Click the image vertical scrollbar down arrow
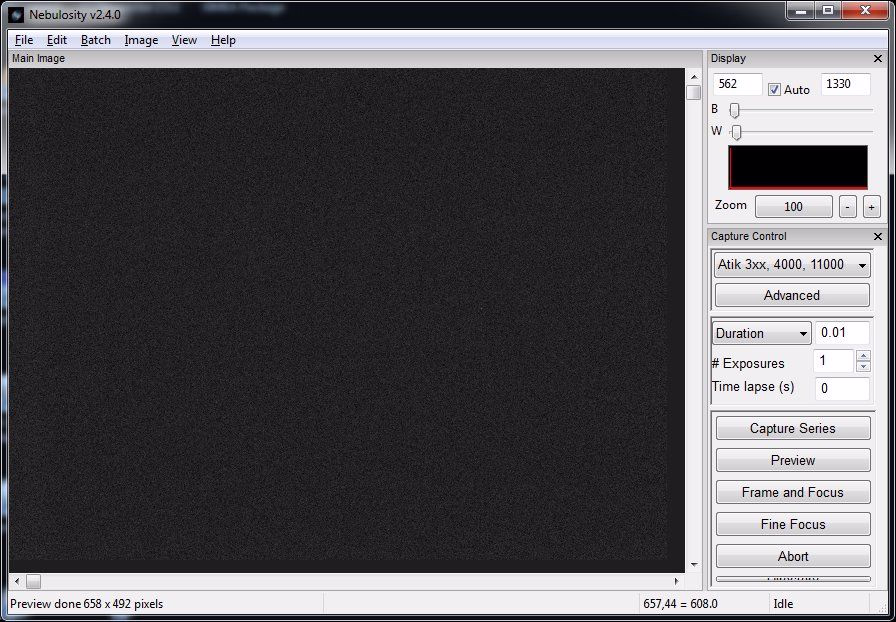 (x=693, y=565)
